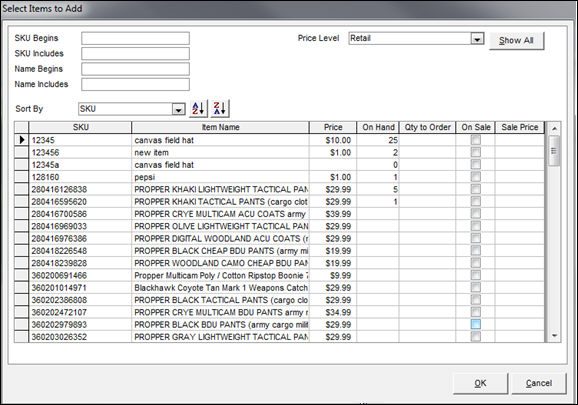Click the Show All button
Image resolution: width=578 pixels, height=405 pixels.
pyautogui.click(x=516, y=41)
